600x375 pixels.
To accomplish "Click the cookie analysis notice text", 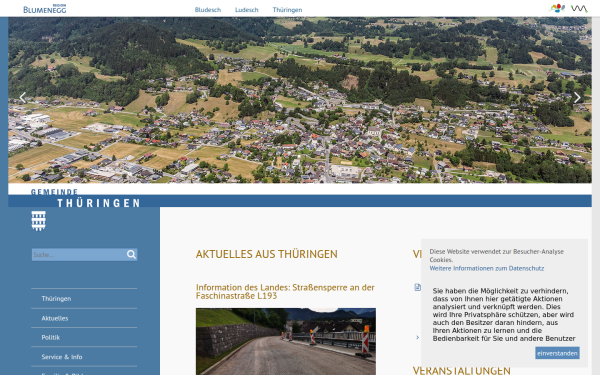I will pyautogui.click(x=497, y=256).
